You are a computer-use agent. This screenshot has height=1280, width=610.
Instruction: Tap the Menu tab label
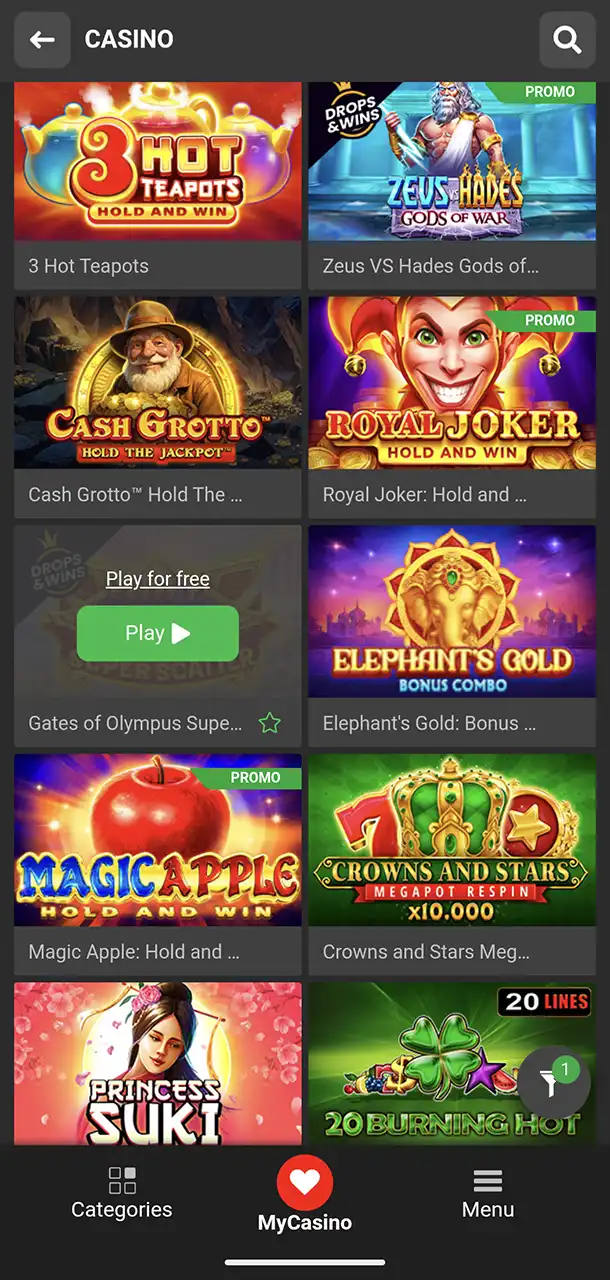coord(488,1210)
